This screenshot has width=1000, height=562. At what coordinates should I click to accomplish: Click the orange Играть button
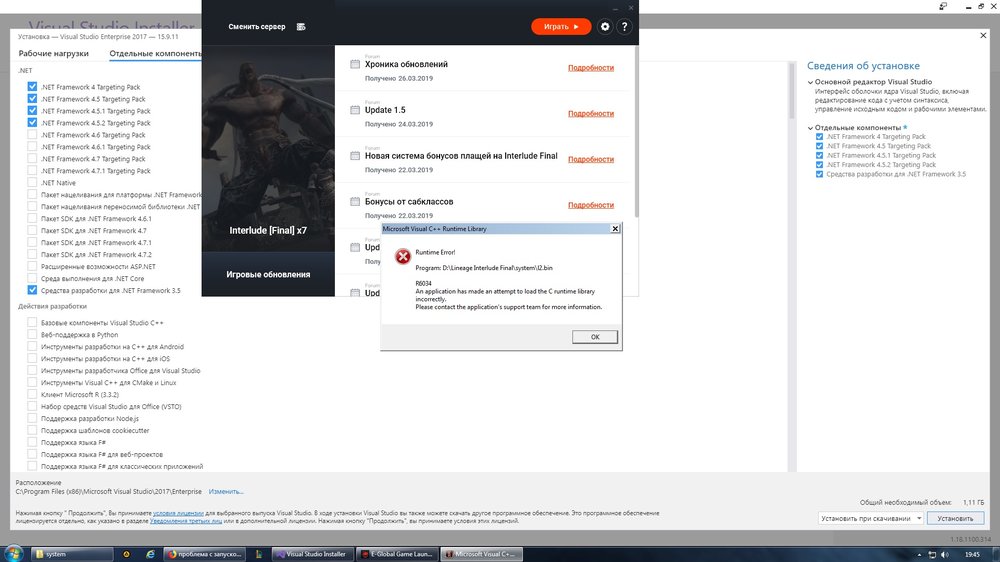tap(561, 27)
